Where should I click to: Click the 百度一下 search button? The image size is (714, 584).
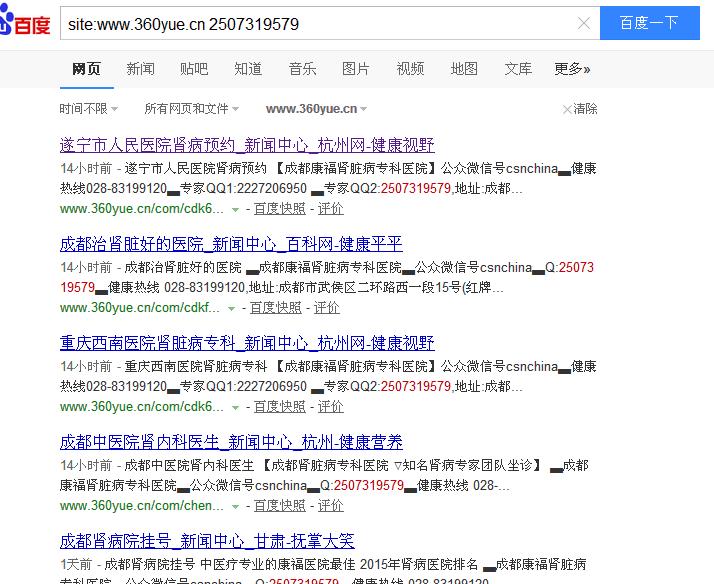(x=649, y=23)
